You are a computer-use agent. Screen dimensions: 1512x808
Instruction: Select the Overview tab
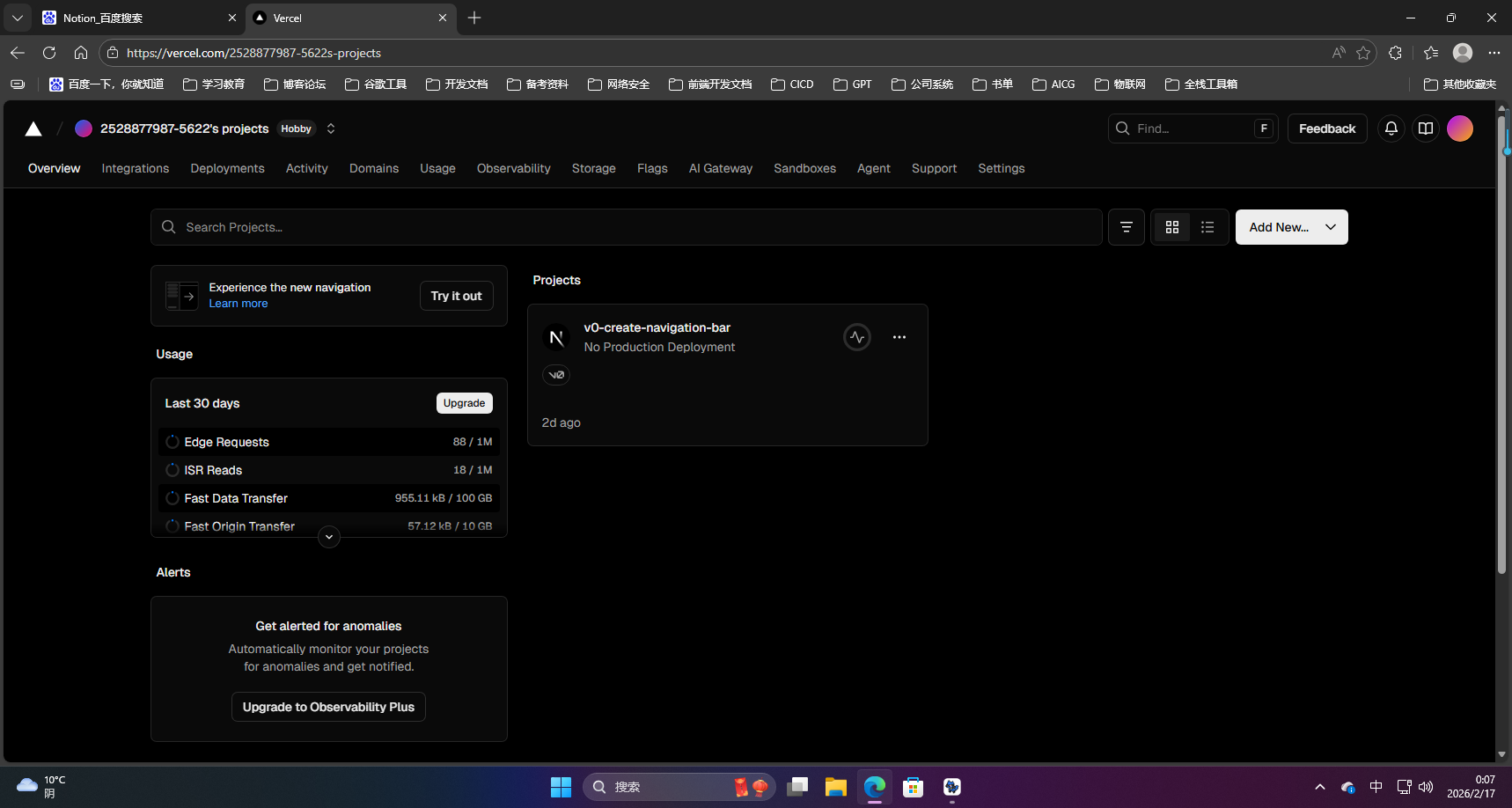click(x=54, y=168)
